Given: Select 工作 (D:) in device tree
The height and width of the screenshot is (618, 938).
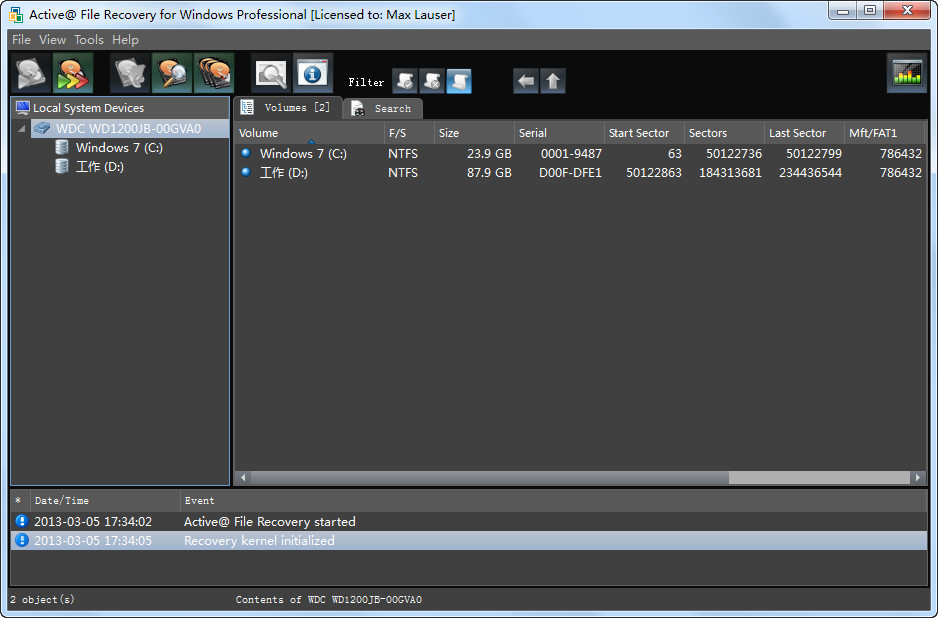Looking at the screenshot, I should (x=99, y=167).
